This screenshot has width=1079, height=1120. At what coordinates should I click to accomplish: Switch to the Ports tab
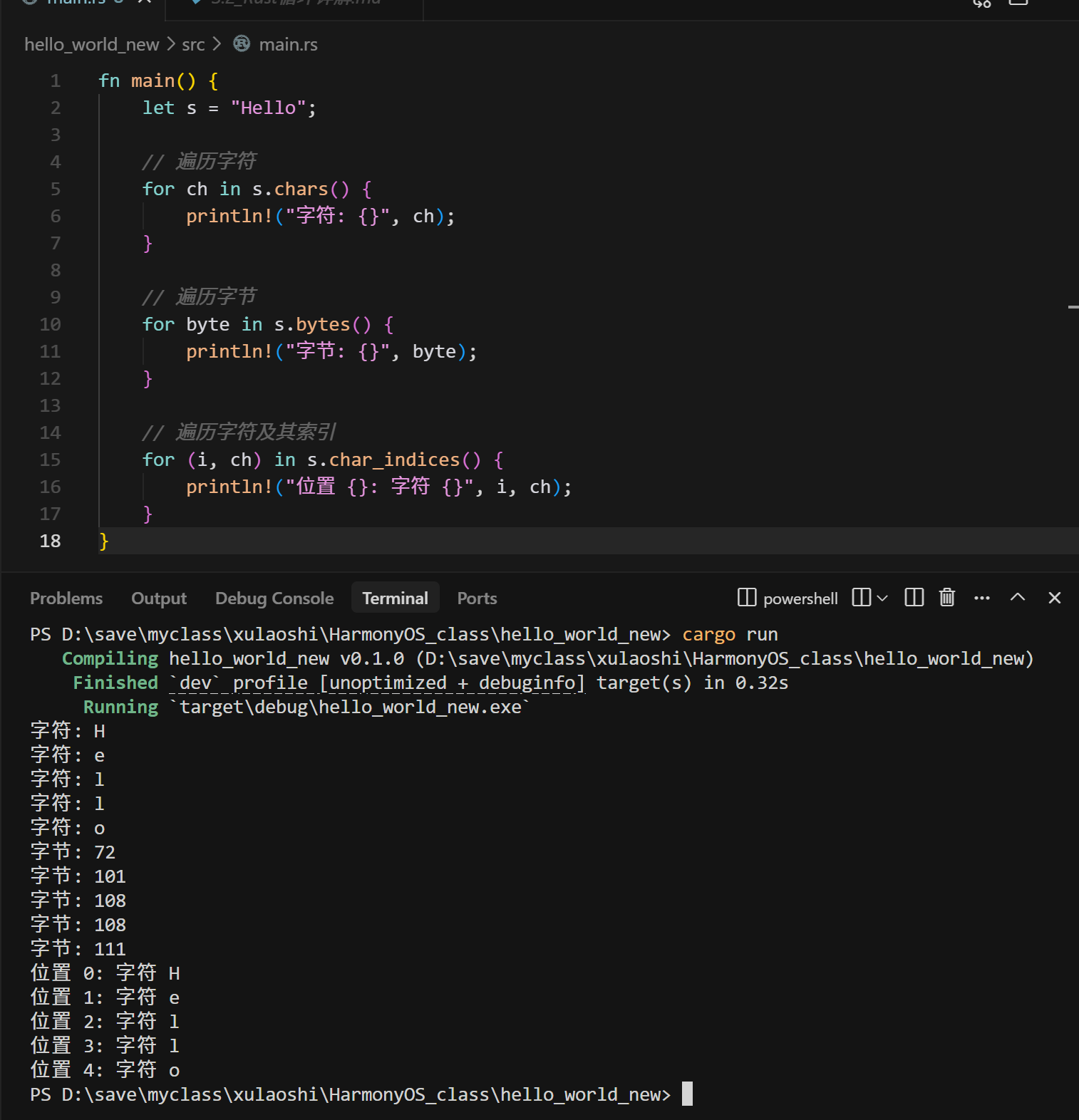[477, 598]
